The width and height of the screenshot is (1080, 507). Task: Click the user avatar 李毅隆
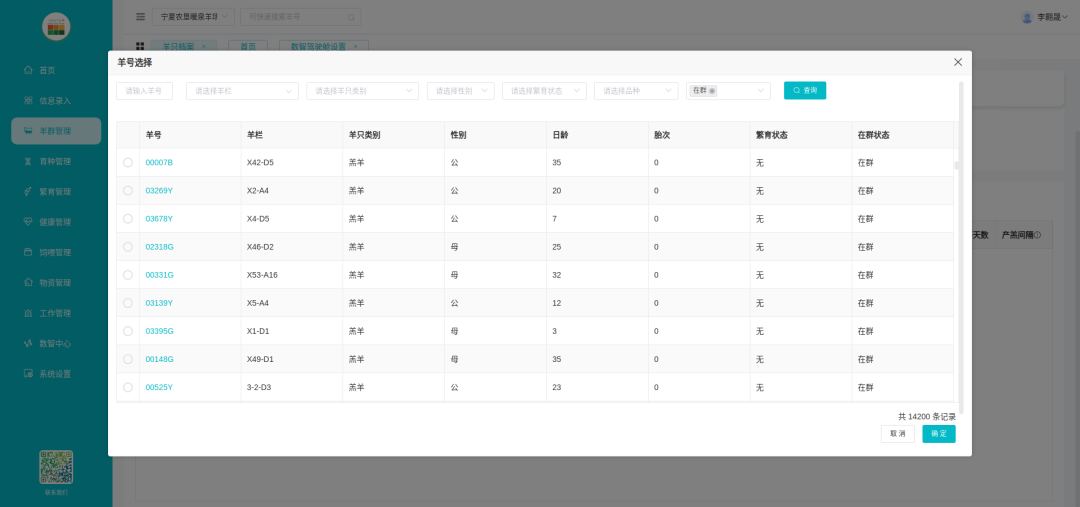tap(1026, 17)
